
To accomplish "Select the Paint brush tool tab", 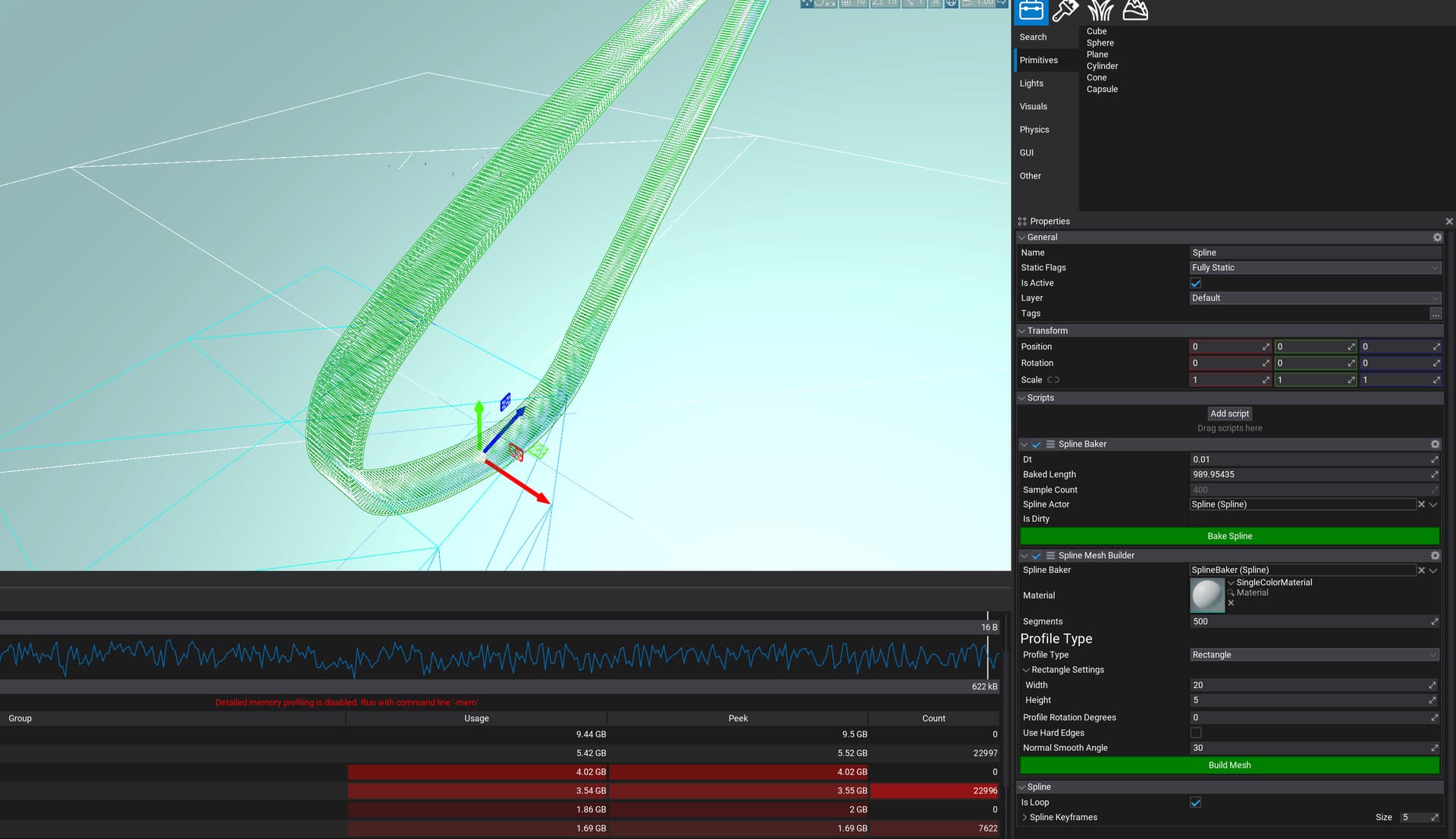I will tap(1065, 11).
